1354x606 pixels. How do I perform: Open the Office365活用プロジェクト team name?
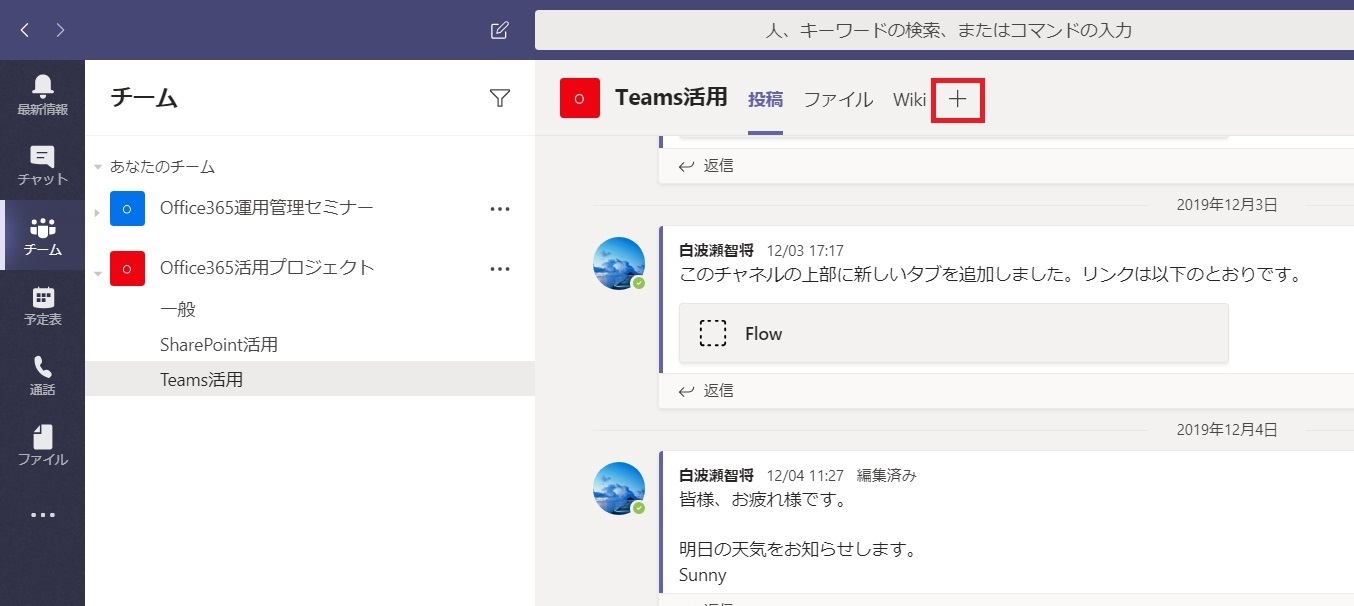pyautogui.click(x=267, y=267)
